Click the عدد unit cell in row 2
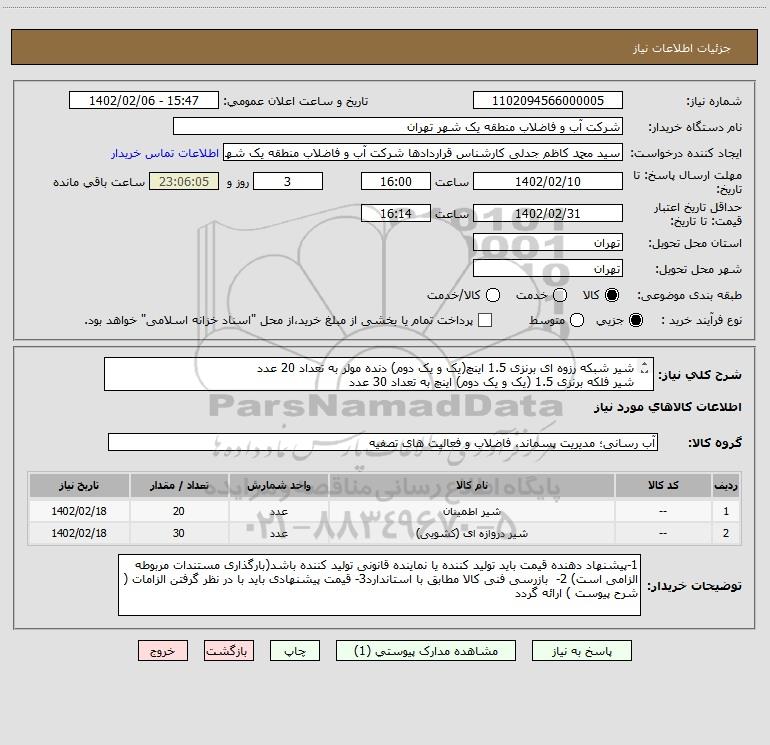 tap(278, 533)
